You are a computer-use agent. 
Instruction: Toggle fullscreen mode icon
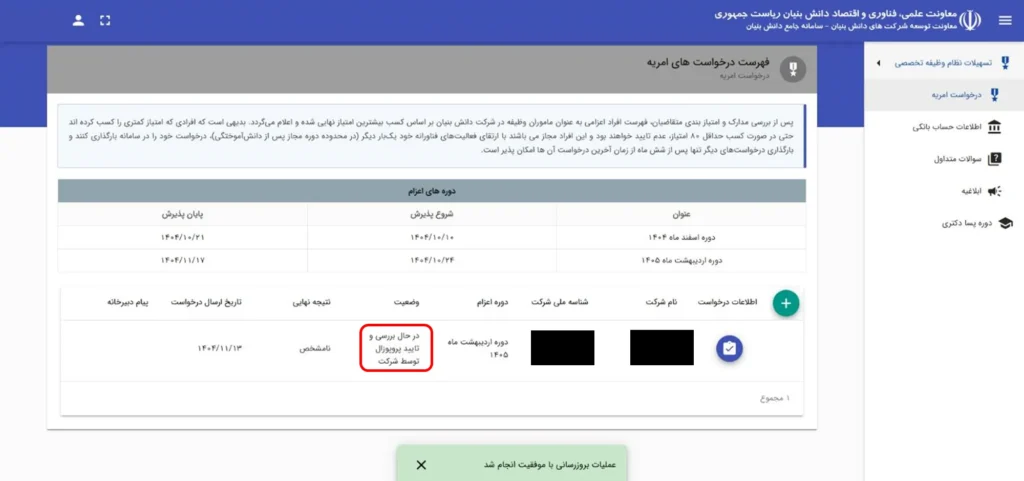point(105,20)
